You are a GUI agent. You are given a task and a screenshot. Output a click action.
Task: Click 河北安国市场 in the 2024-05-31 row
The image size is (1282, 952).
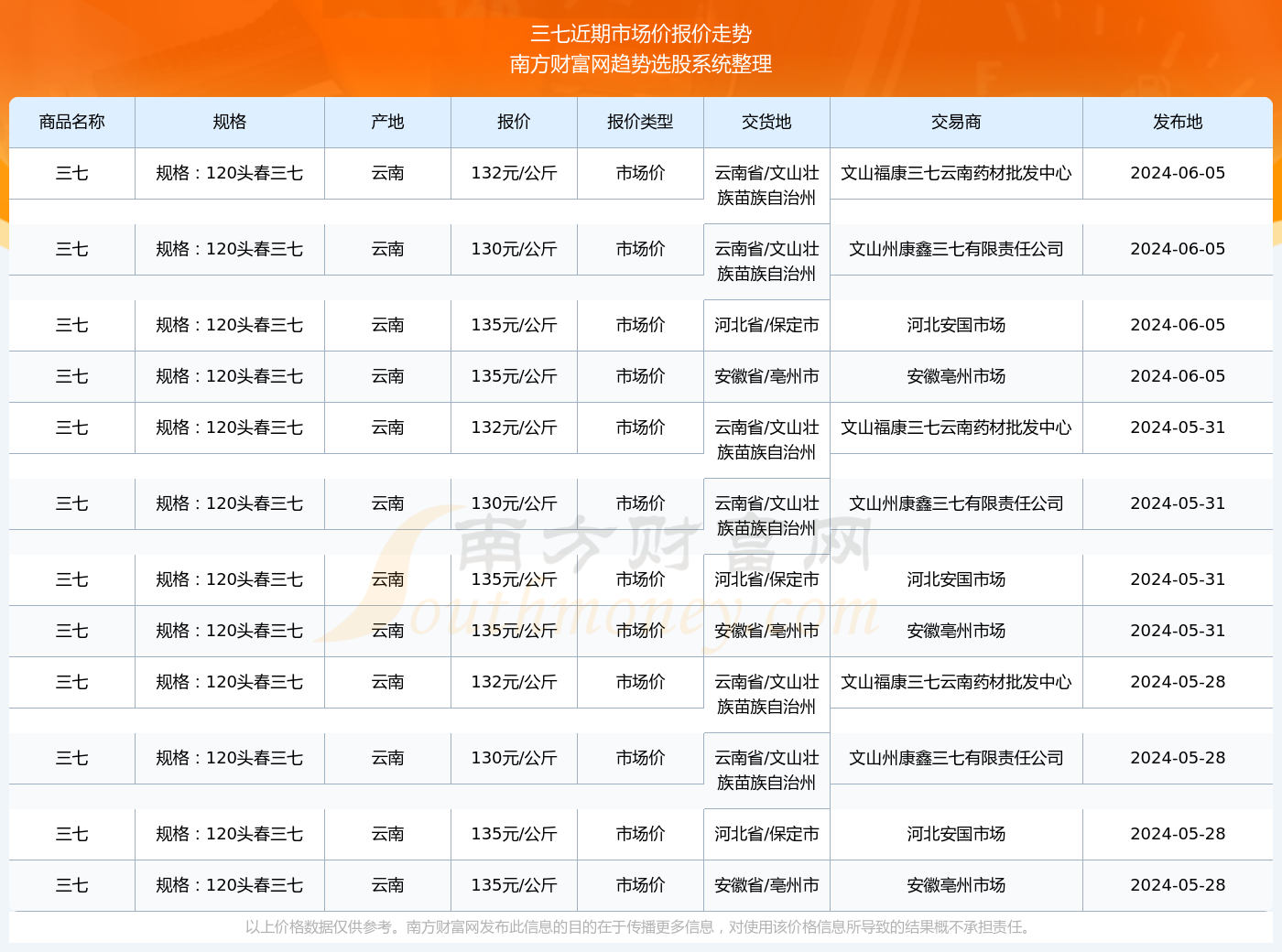[957, 579]
